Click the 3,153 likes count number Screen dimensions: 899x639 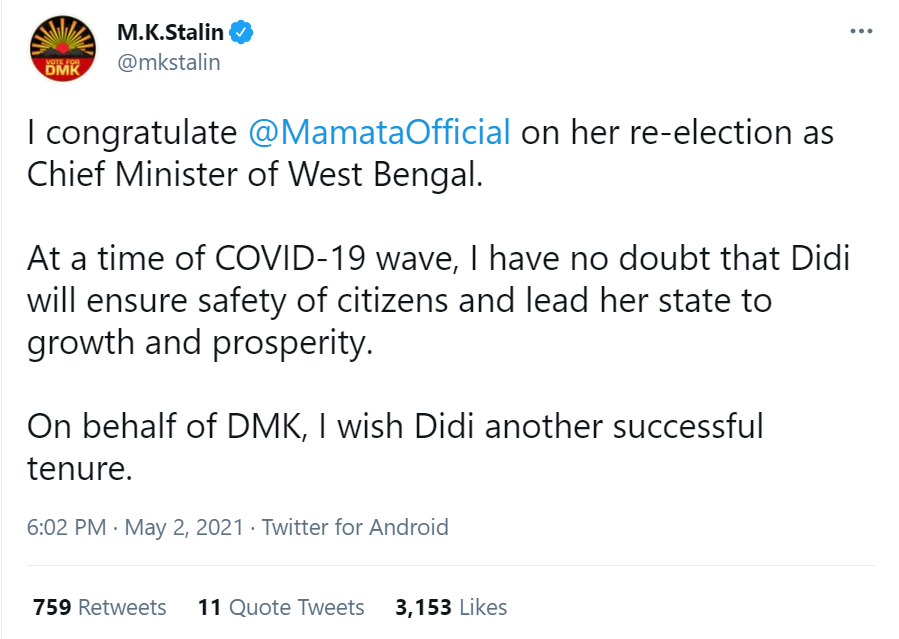point(424,607)
